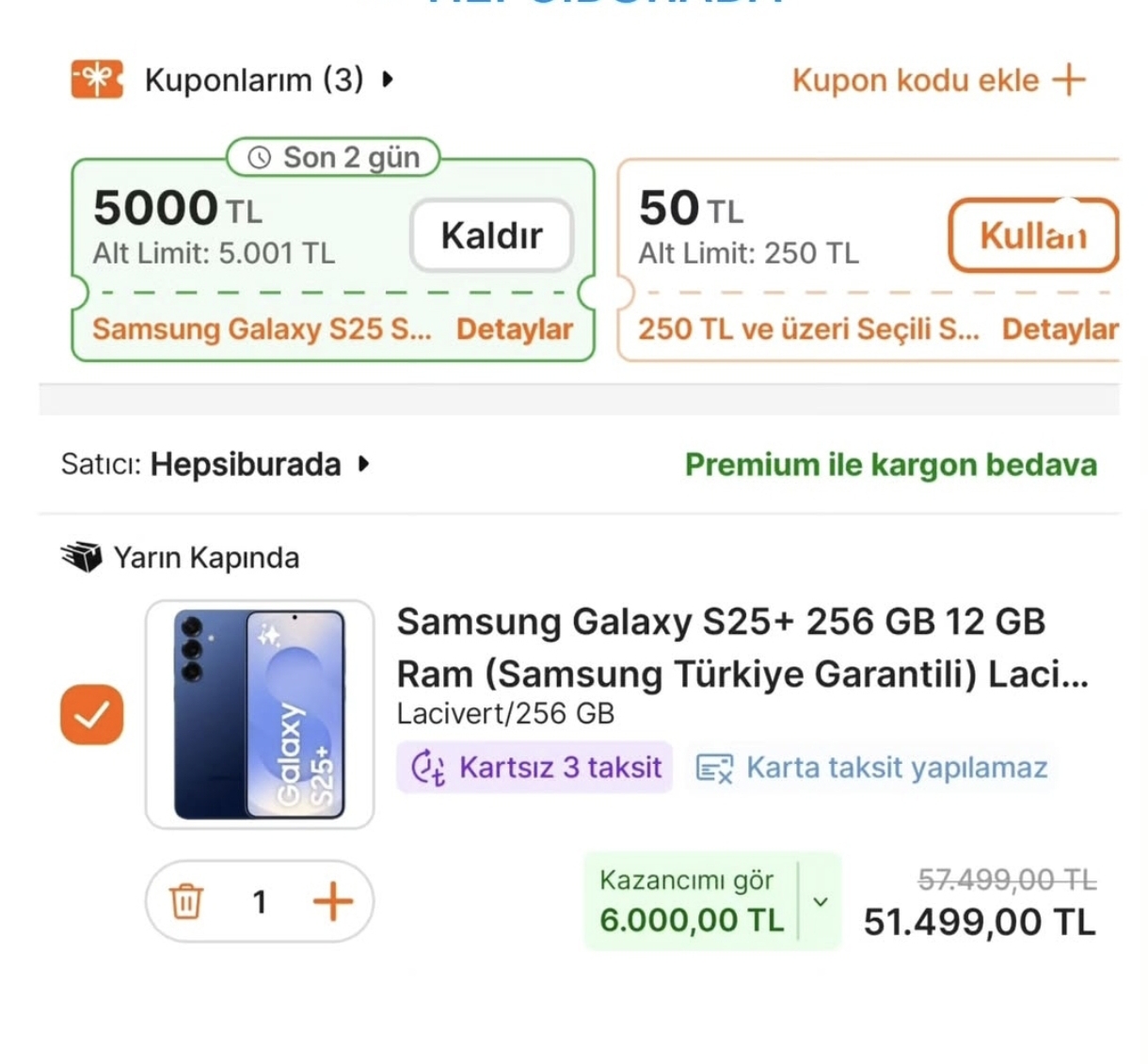Tap Karta taksit yapılamaz card icon badge
The height and width of the screenshot is (1064, 1148).
[871, 768]
